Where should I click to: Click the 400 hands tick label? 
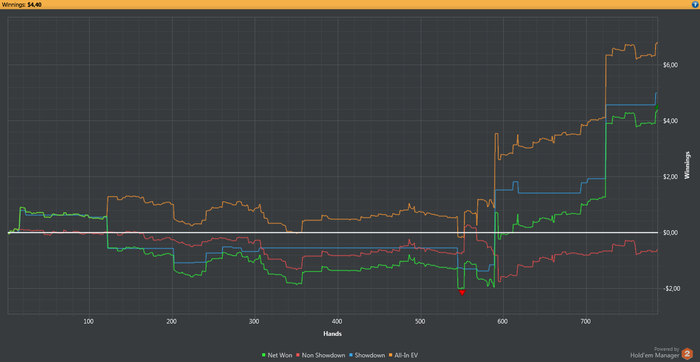pyautogui.click(x=338, y=321)
